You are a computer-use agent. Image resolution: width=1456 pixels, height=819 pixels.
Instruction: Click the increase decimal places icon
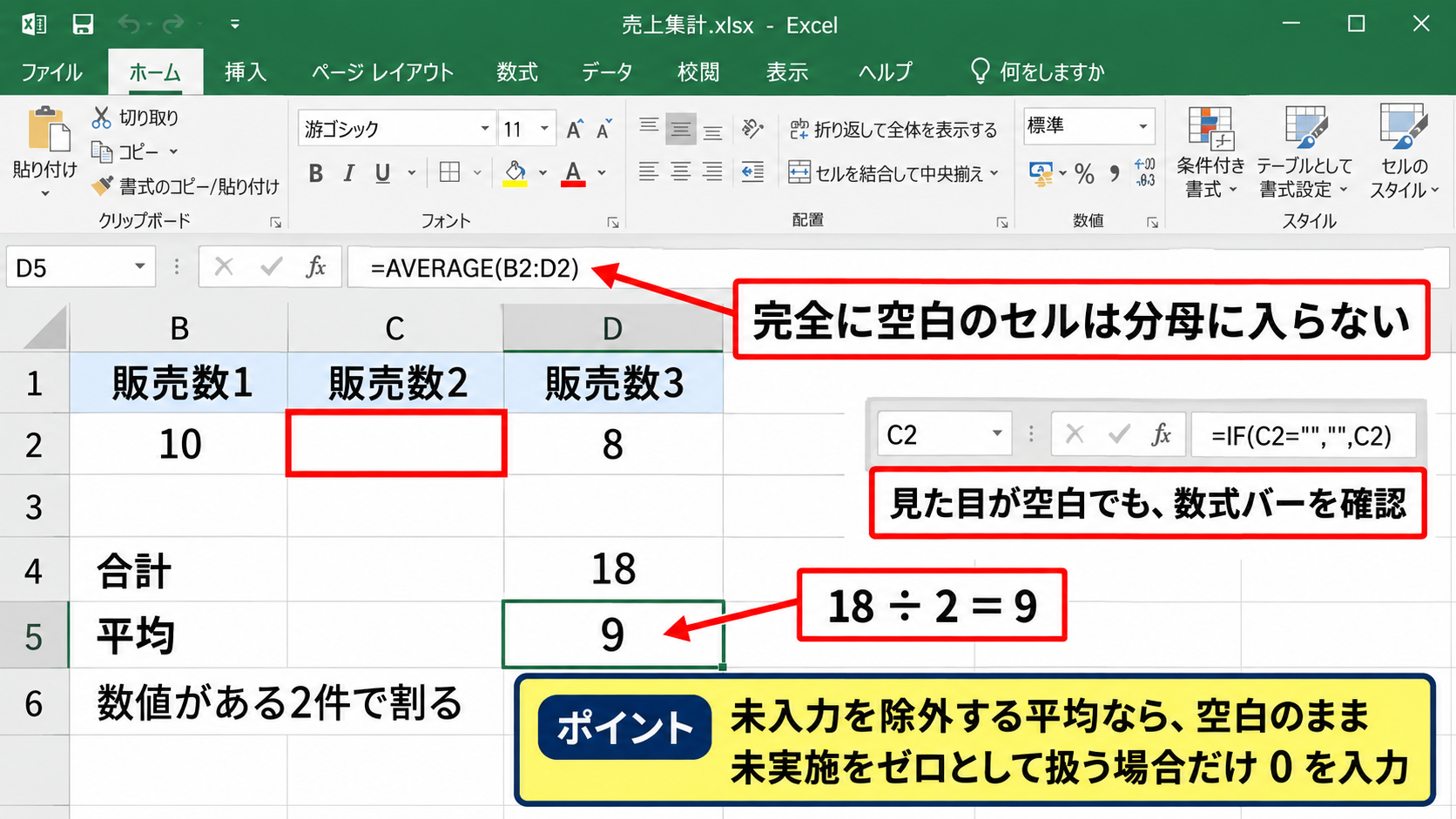point(1145,172)
